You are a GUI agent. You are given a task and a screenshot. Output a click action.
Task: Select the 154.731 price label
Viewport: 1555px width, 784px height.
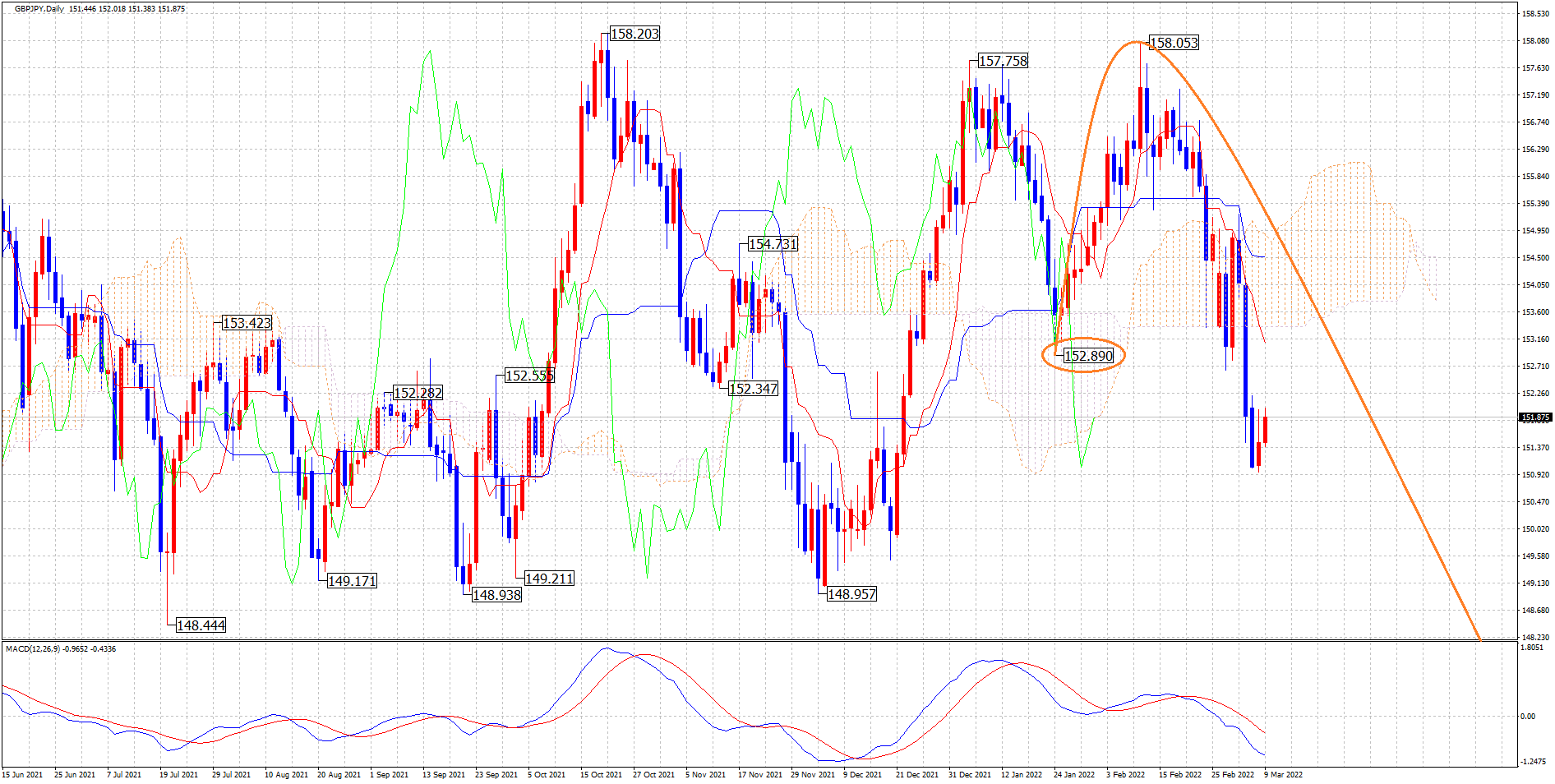point(773,244)
